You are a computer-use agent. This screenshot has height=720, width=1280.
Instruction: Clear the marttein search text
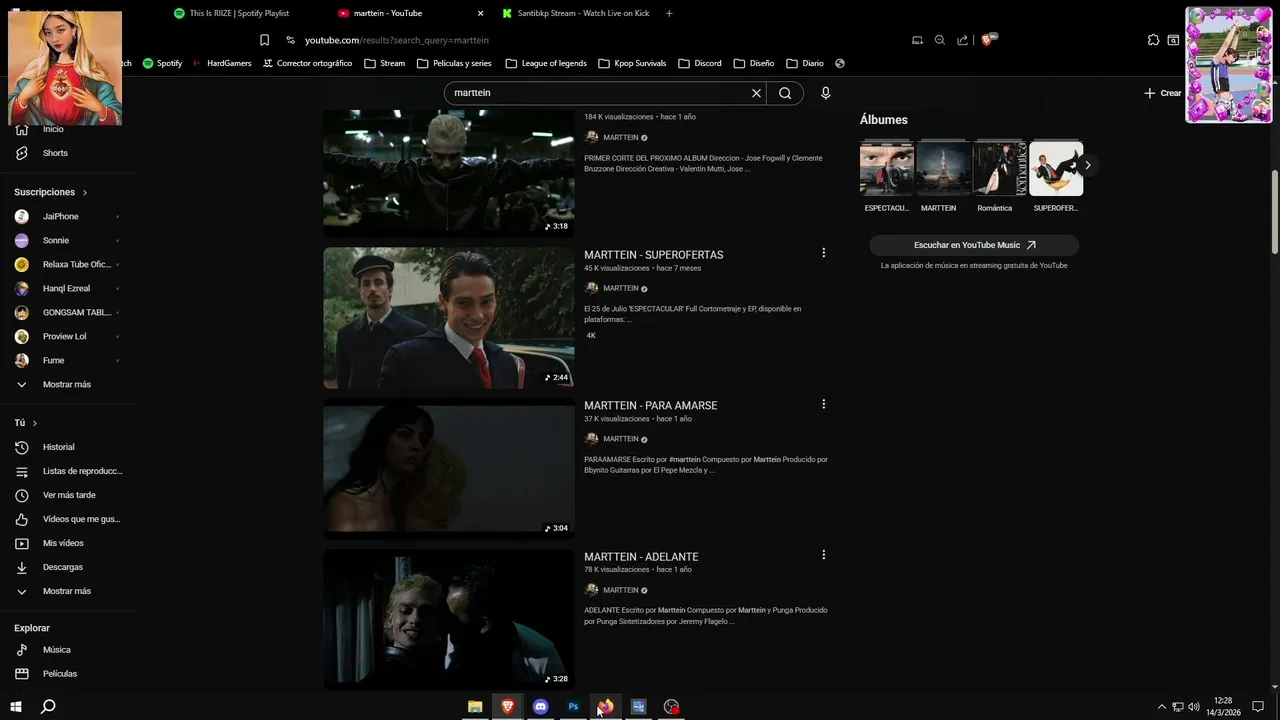tap(756, 93)
